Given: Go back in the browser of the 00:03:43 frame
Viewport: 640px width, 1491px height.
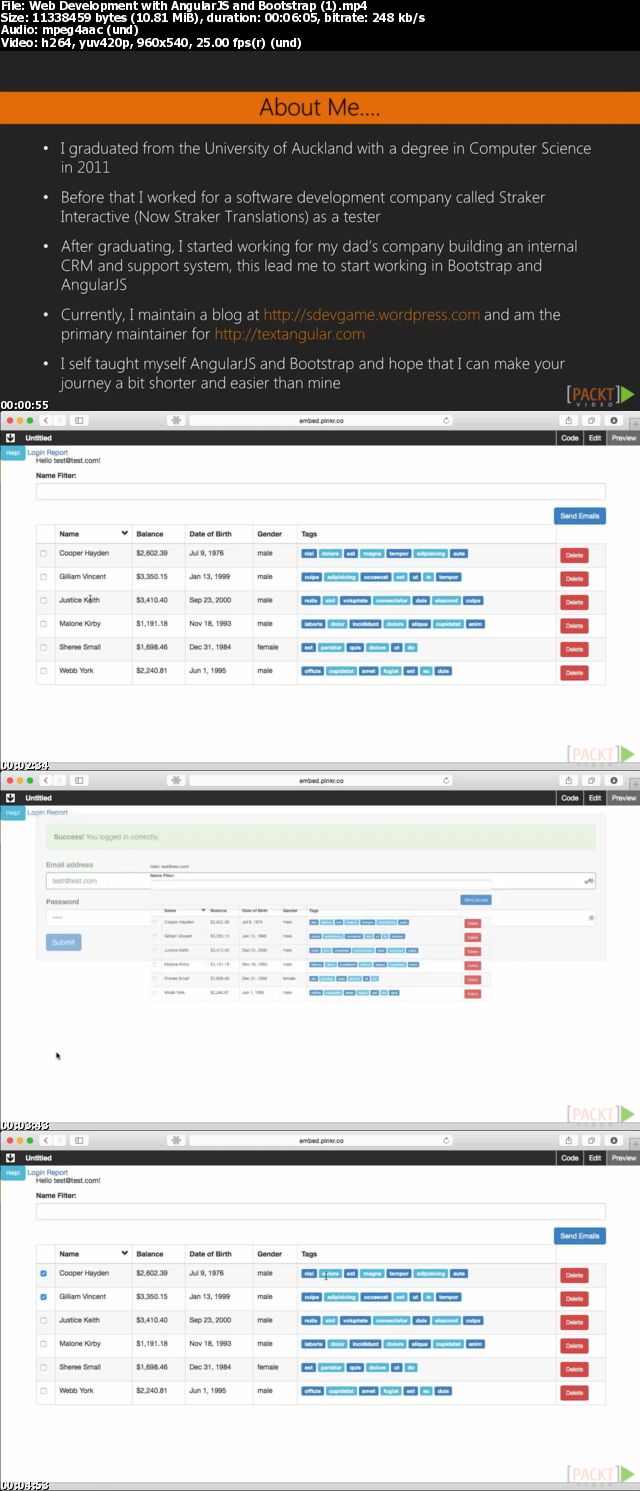Looking at the screenshot, I should (x=46, y=780).
